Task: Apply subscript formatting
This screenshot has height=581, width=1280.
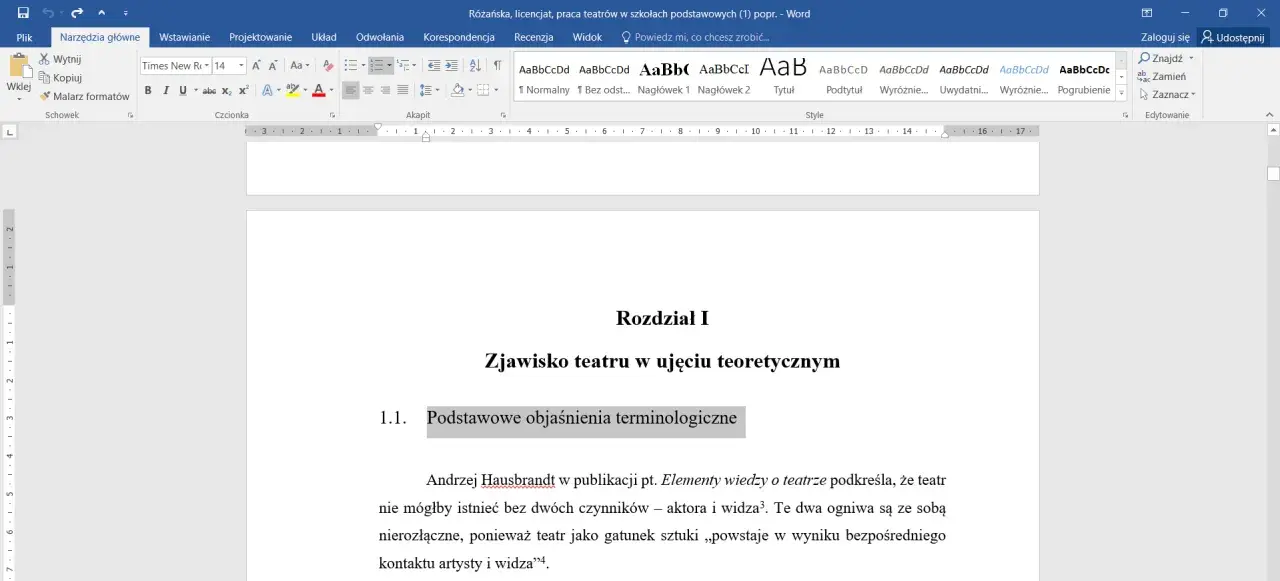Action: (227, 90)
